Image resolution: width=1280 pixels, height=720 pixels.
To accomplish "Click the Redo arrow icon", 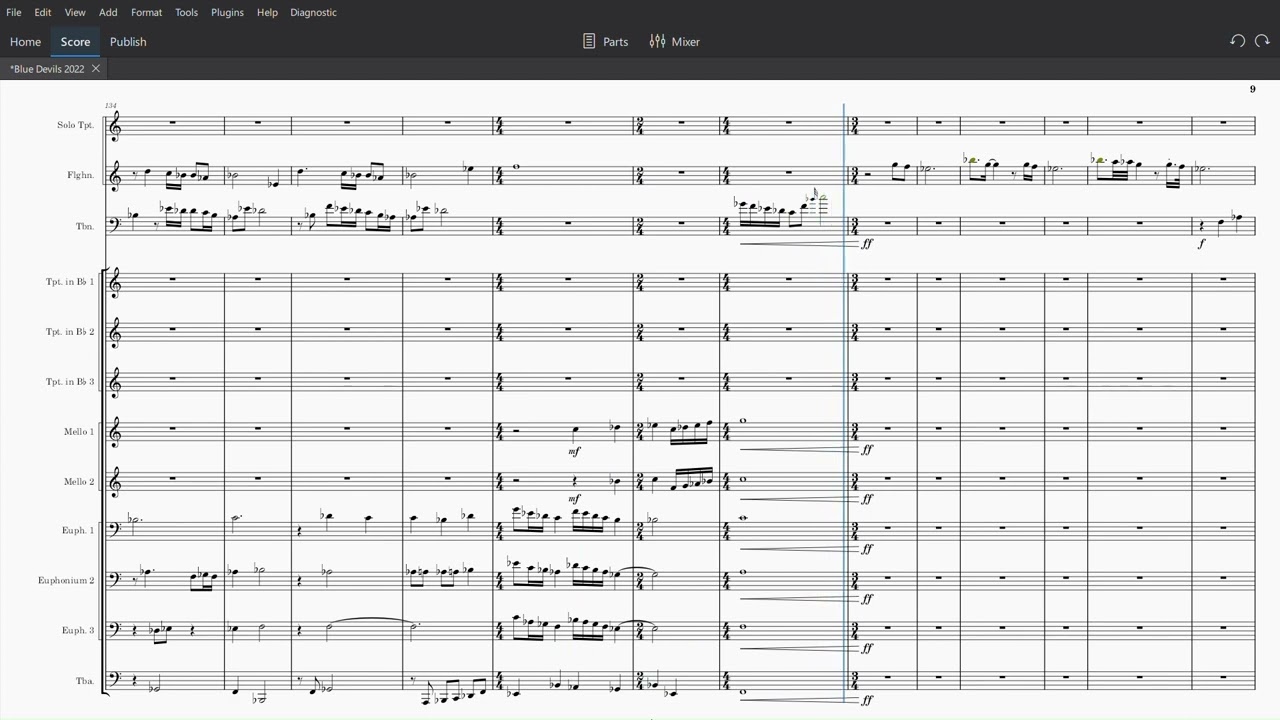I will coord(1262,41).
